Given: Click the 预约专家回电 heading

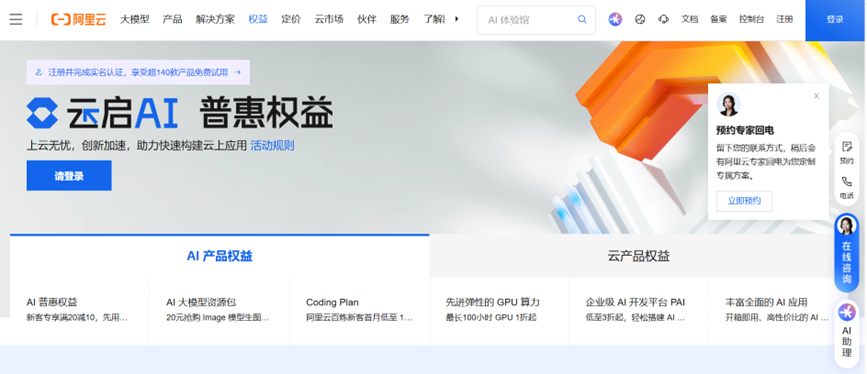Looking at the screenshot, I should point(745,131).
